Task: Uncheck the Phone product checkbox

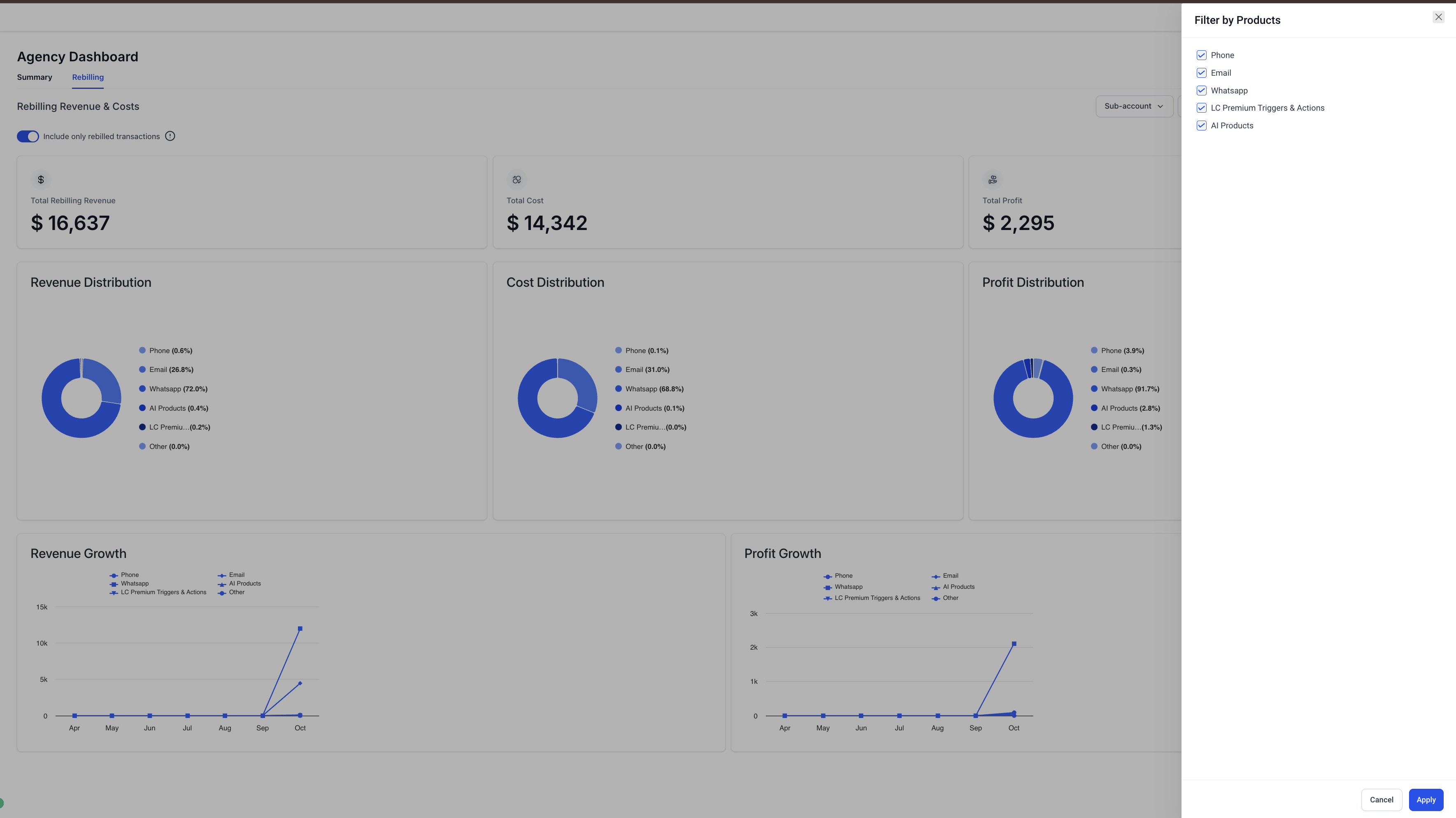Action: (x=1202, y=56)
